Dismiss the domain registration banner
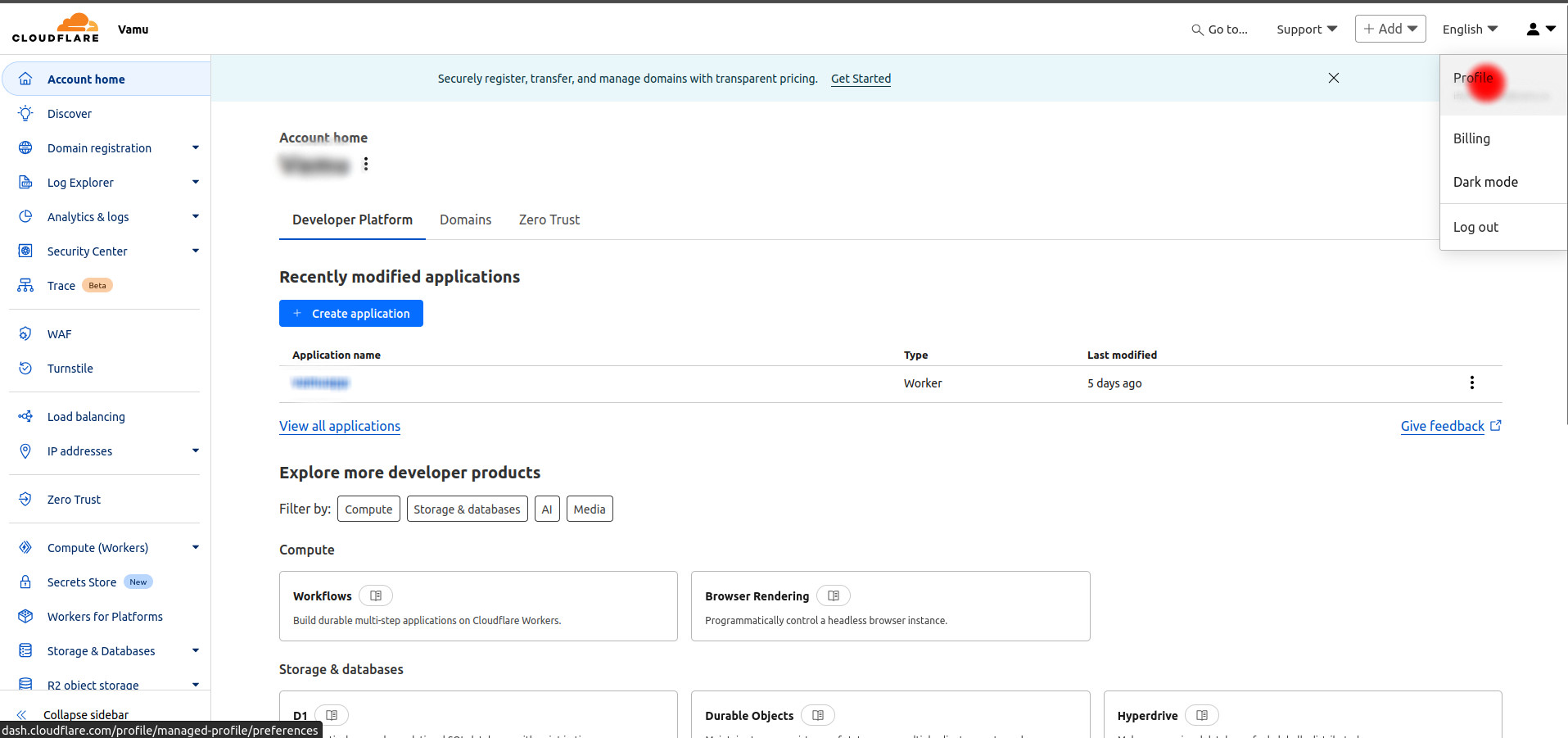1568x738 pixels. tap(1334, 78)
